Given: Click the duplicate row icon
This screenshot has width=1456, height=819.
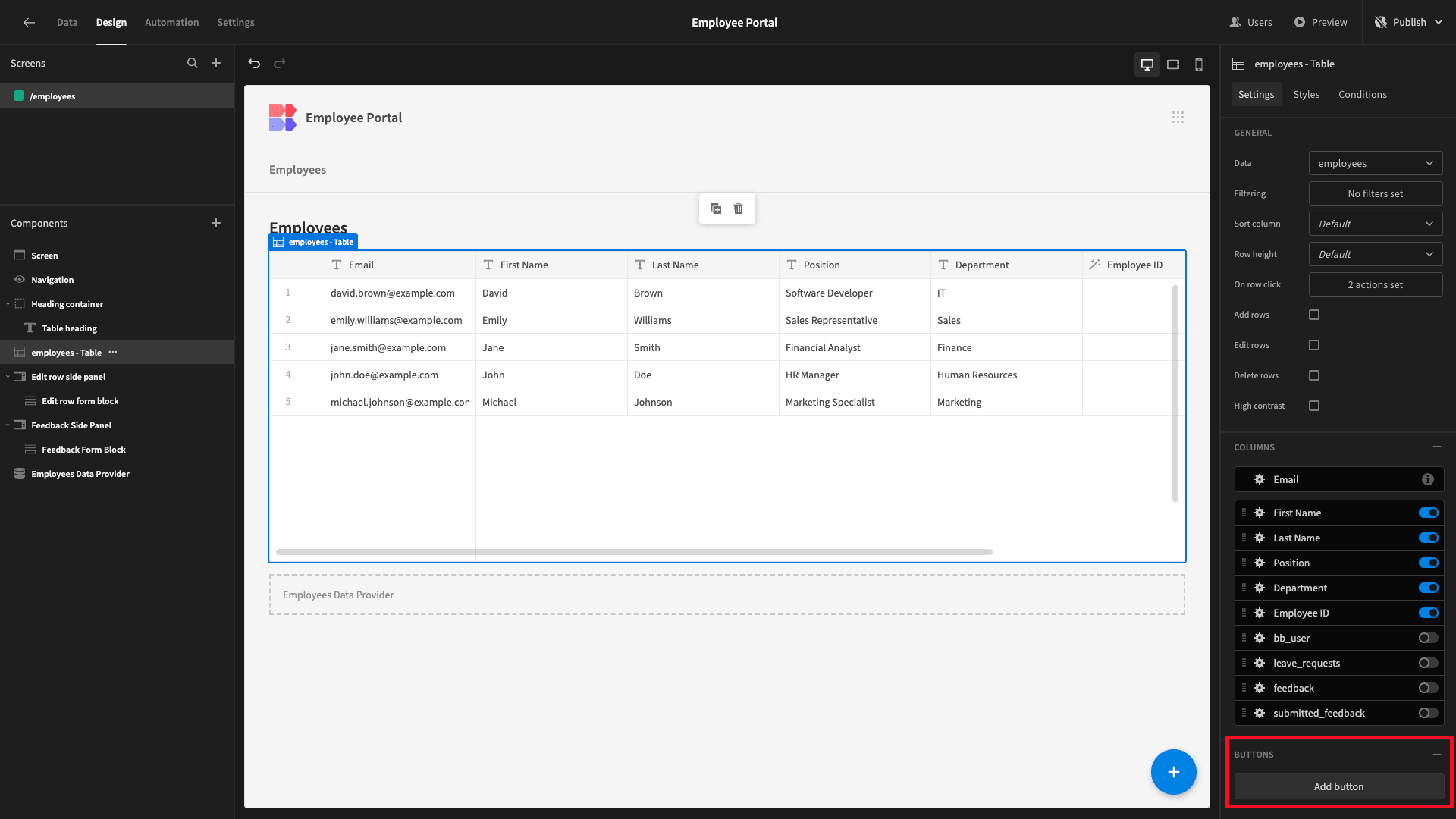Looking at the screenshot, I should (x=716, y=208).
